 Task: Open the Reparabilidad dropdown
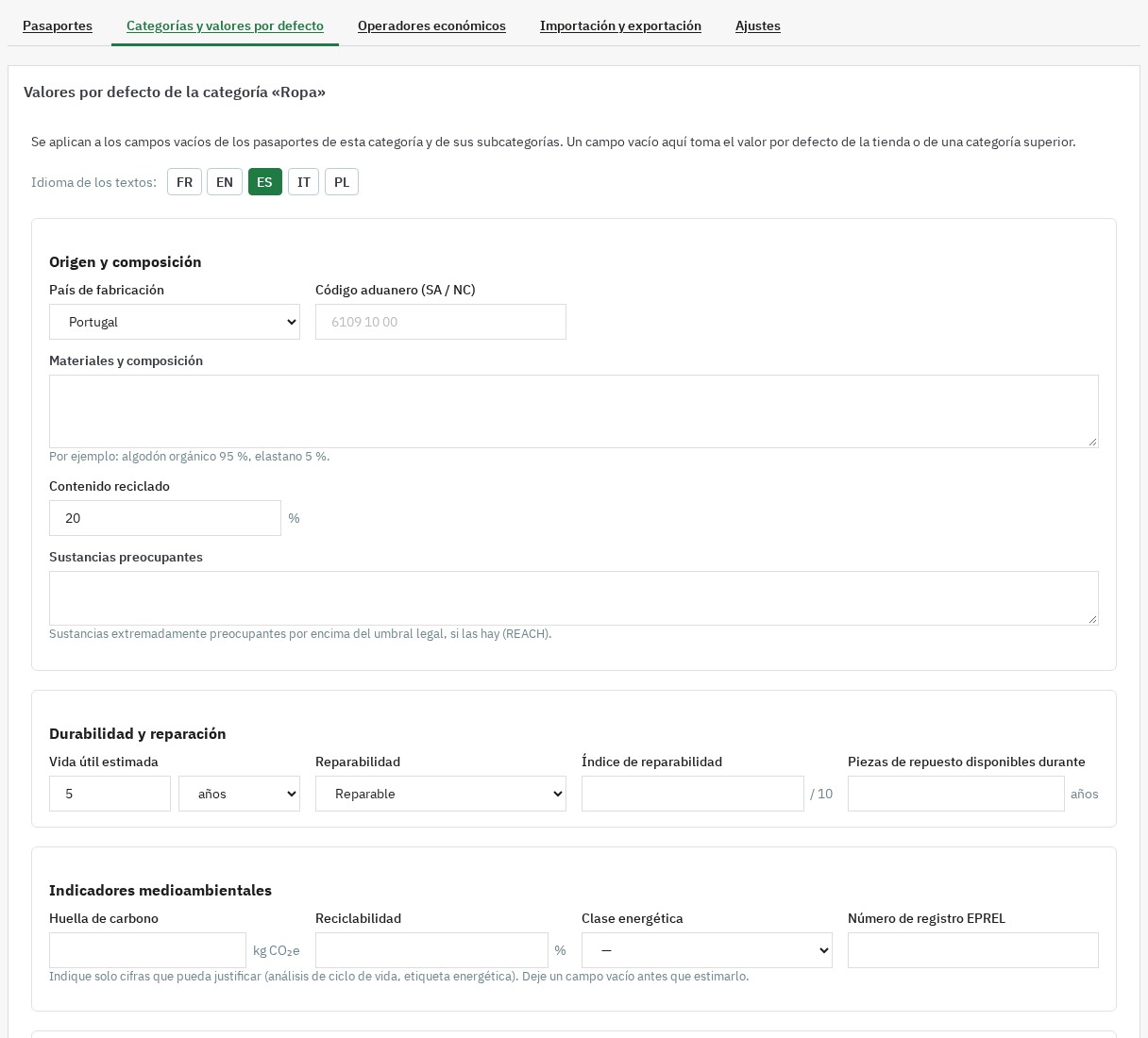click(441, 794)
